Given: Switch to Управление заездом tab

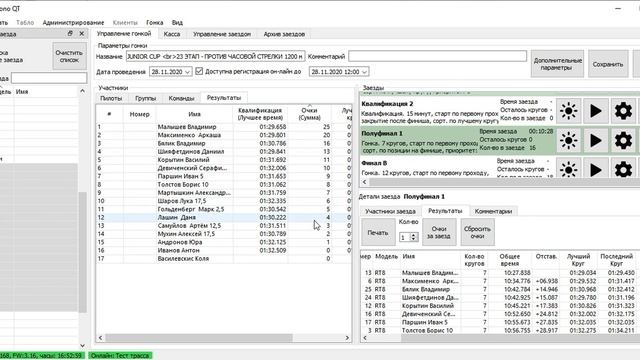Looking at the screenshot, I should click(222, 34).
